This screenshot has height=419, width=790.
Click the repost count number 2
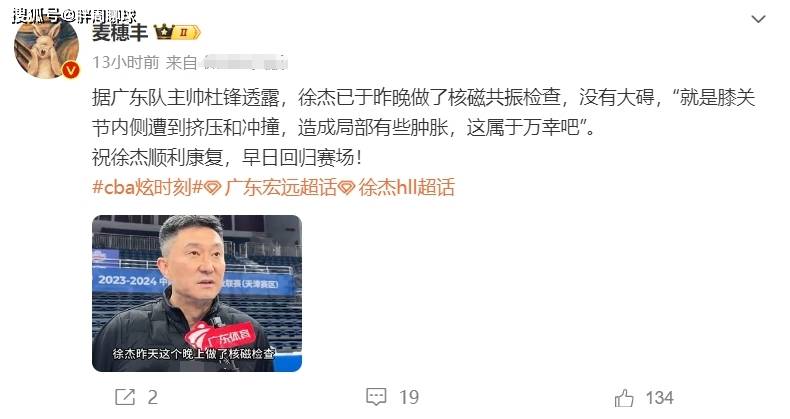(x=153, y=398)
